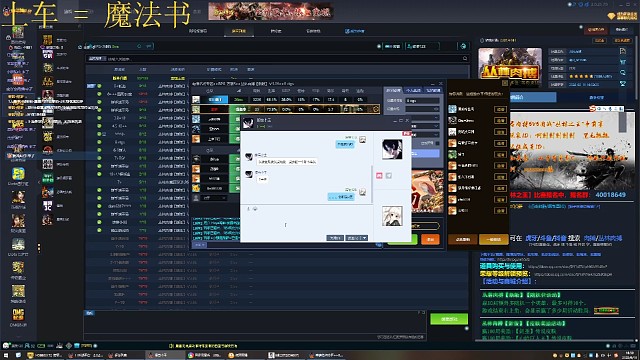Switch to the active second top navigation tab

(239, 31)
